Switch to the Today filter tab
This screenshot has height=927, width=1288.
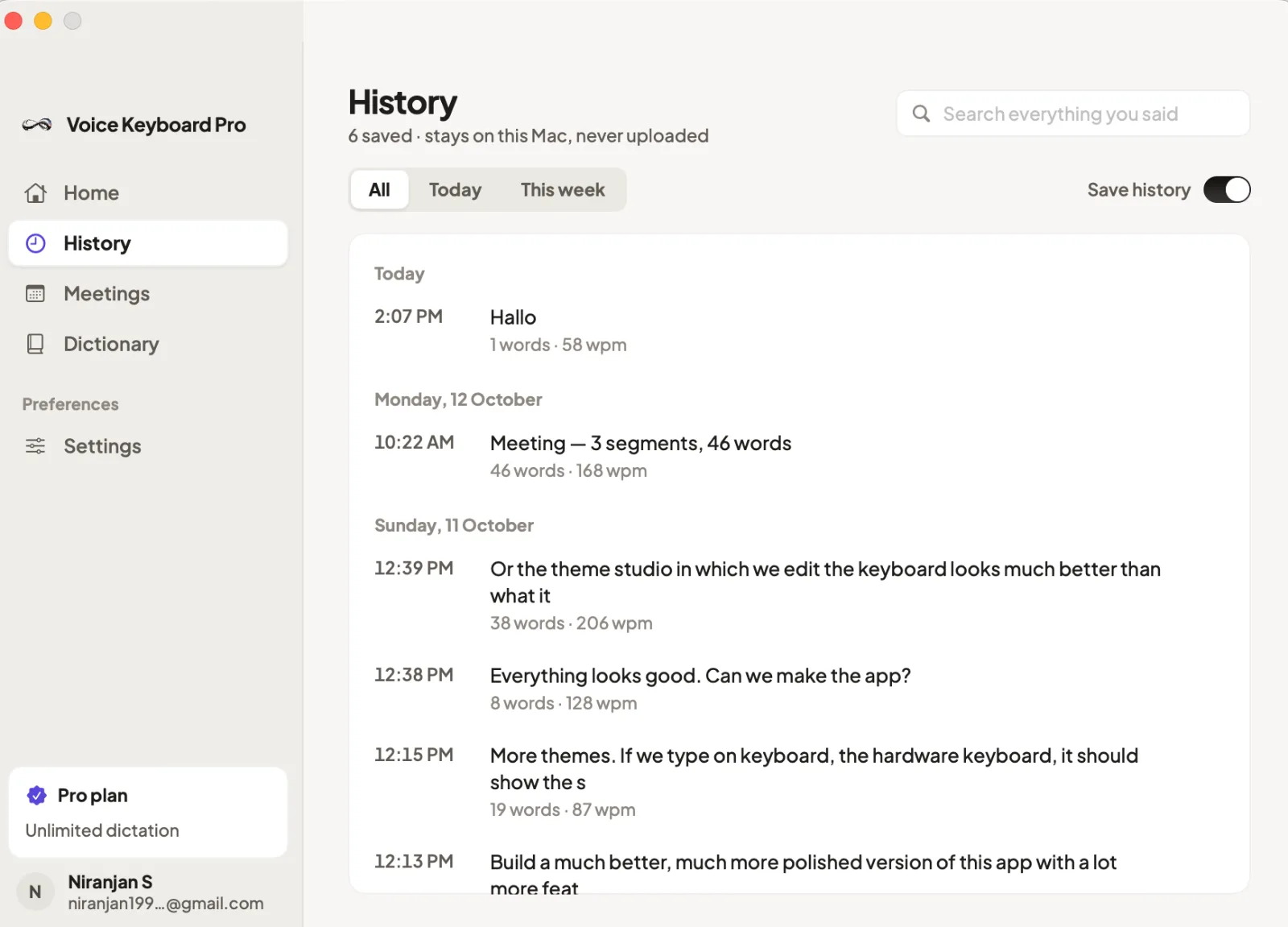point(455,190)
